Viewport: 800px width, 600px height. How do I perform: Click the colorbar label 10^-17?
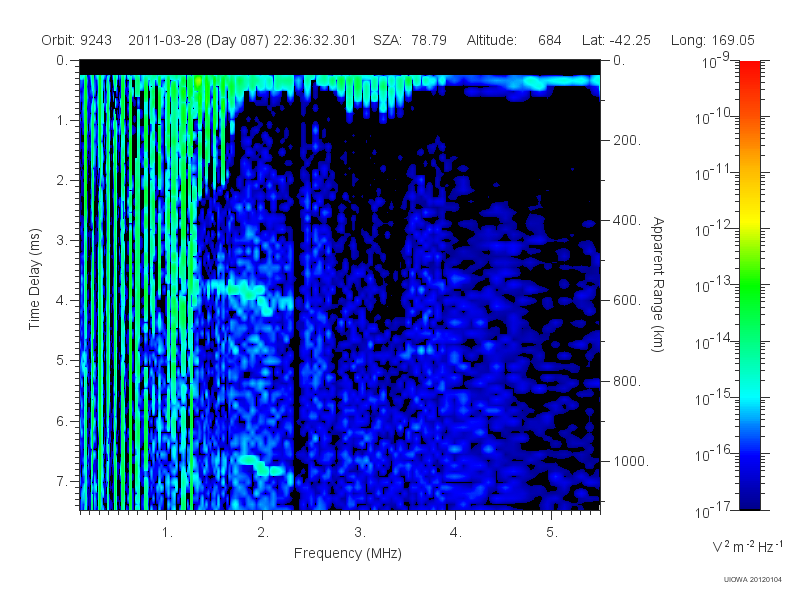[x=713, y=510]
